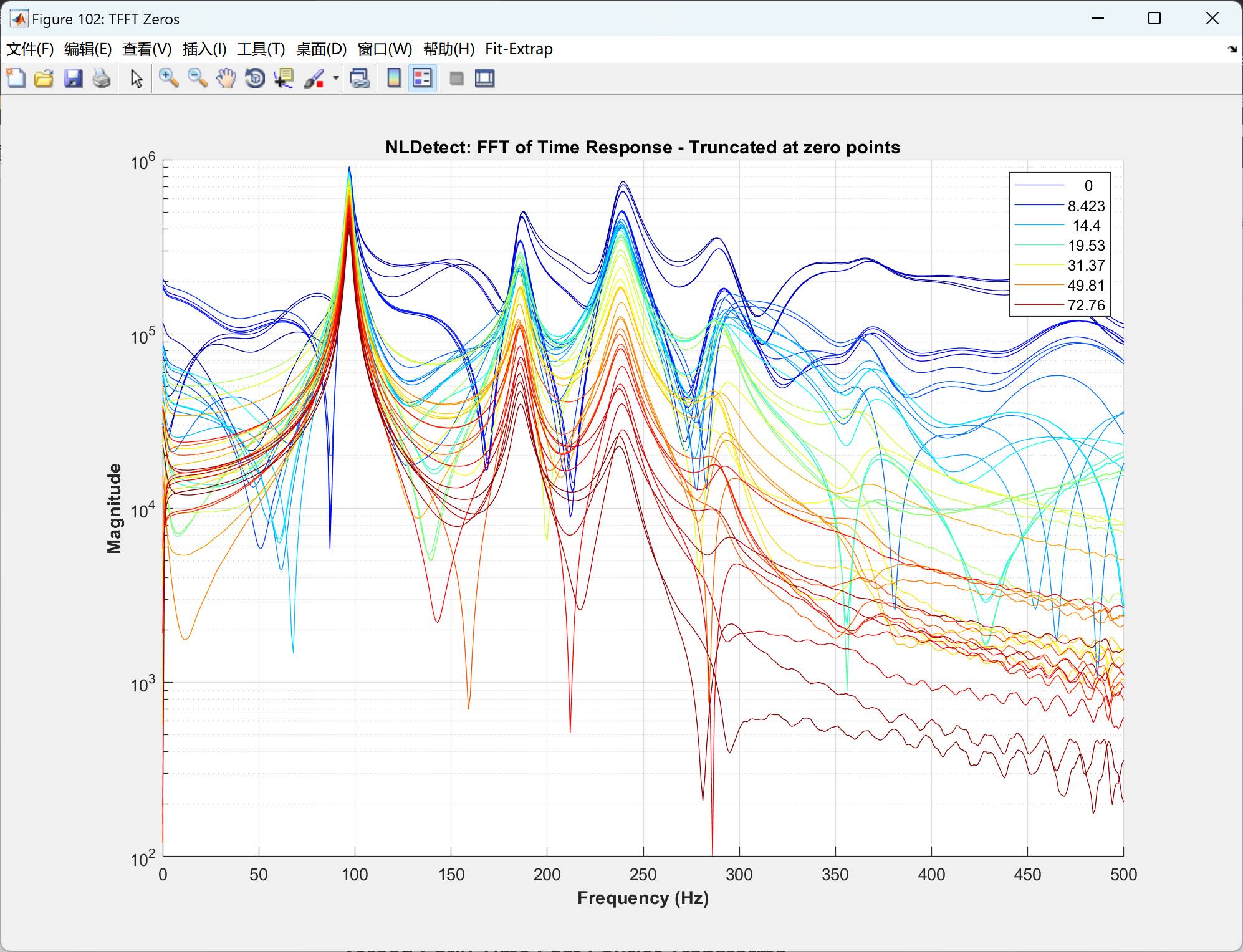Open the 文件(F) menu

pyautogui.click(x=29, y=49)
